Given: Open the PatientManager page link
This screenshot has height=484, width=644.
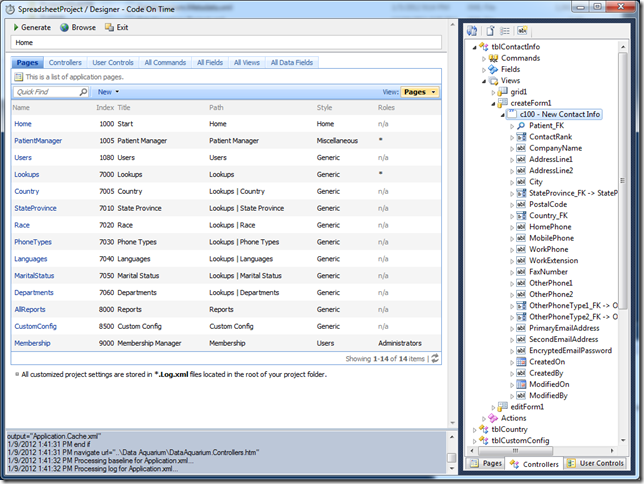Looking at the screenshot, I should pos(38,141).
